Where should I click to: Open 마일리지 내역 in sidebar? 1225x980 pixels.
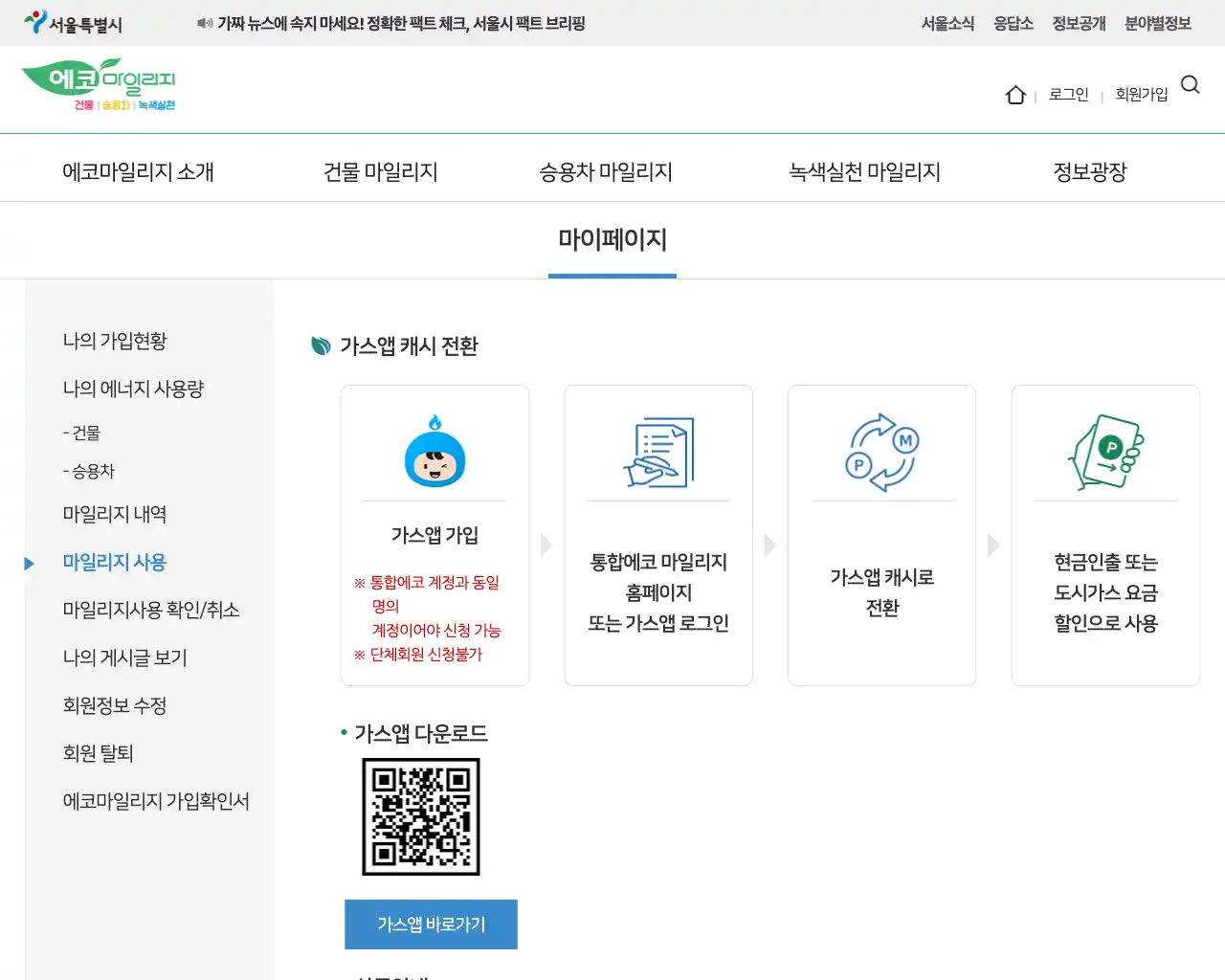click(x=115, y=514)
